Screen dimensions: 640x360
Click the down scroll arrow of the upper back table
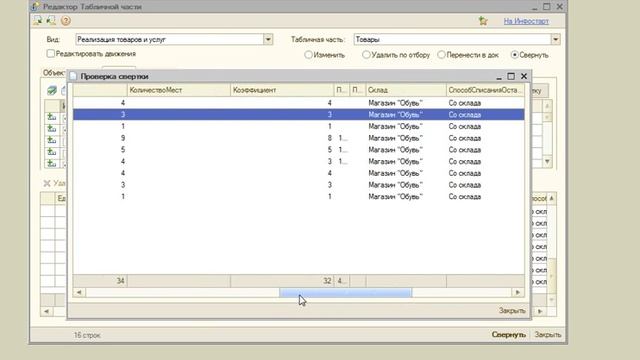(x=547, y=162)
